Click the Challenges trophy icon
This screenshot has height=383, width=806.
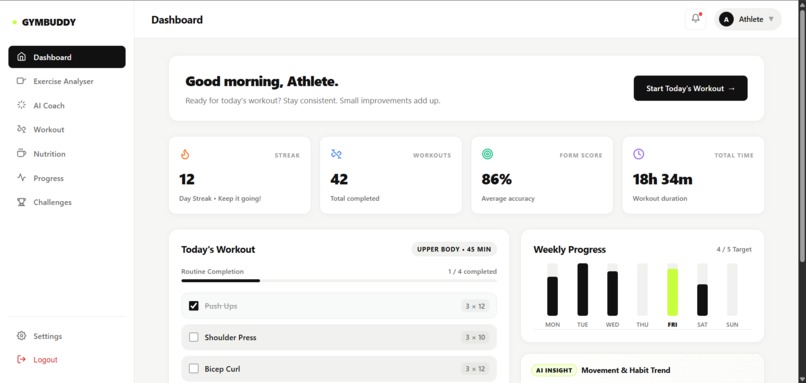click(21, 202)
